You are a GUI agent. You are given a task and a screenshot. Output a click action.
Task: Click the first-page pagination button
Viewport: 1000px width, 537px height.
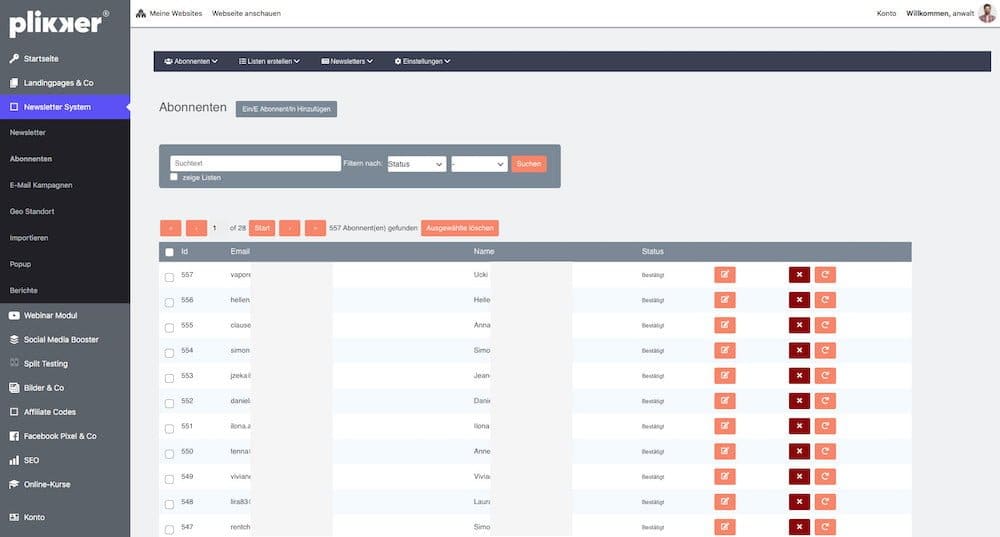pyautogui.click(x=170, y=228)
